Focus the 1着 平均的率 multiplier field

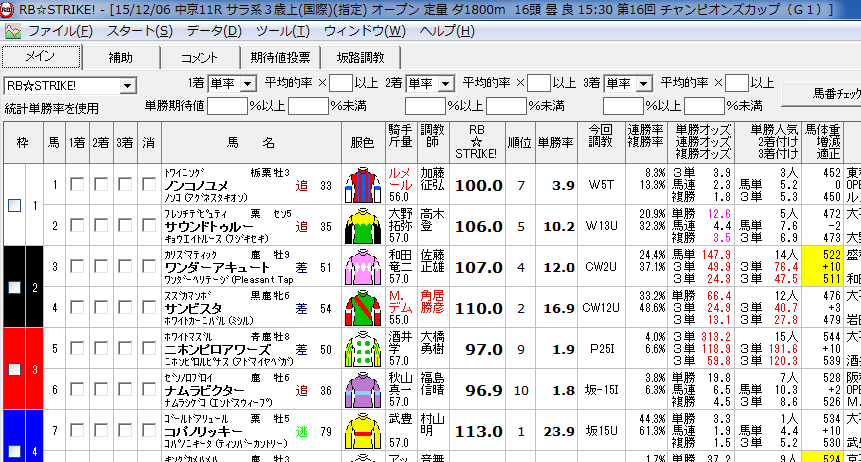tap(340, 84)
